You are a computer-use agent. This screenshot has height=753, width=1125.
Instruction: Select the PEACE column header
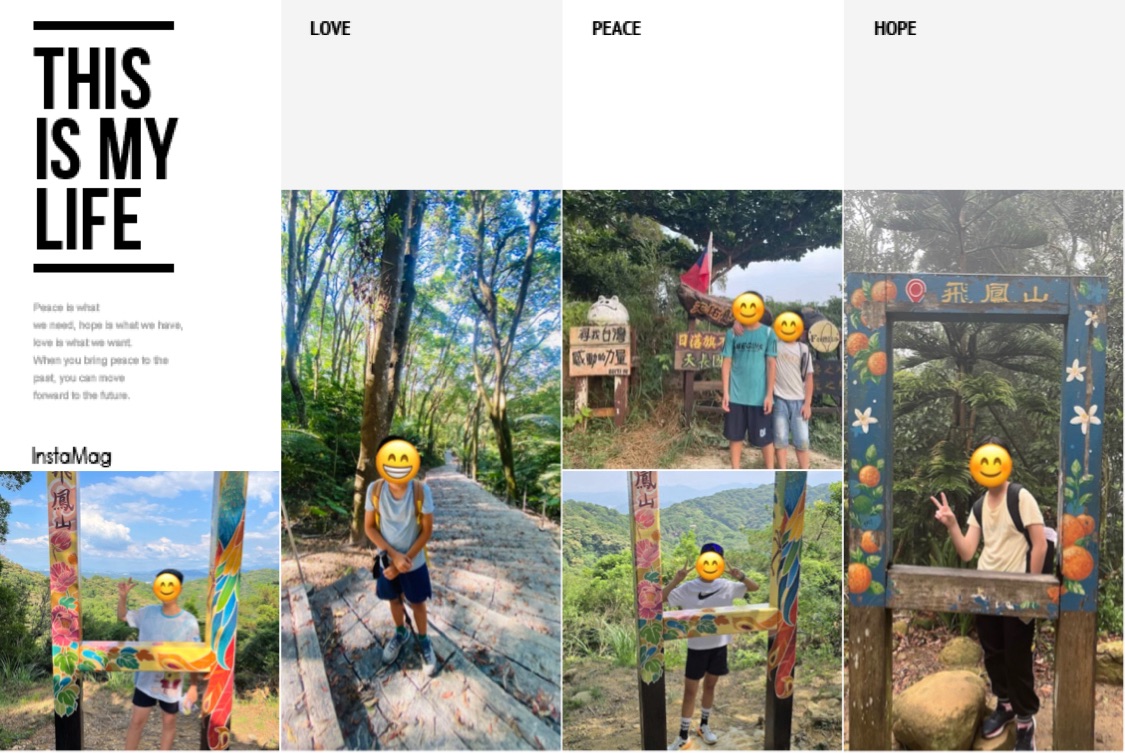click(616, 29)
